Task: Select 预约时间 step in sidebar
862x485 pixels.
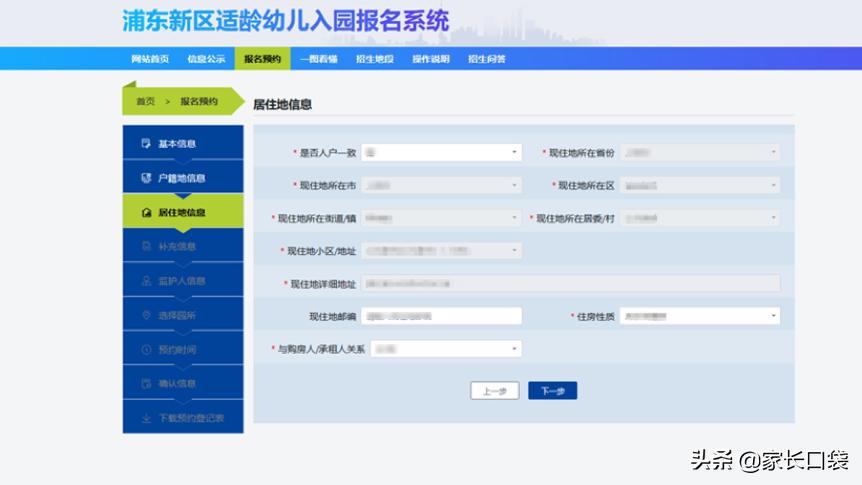Action: pos(183,348)
